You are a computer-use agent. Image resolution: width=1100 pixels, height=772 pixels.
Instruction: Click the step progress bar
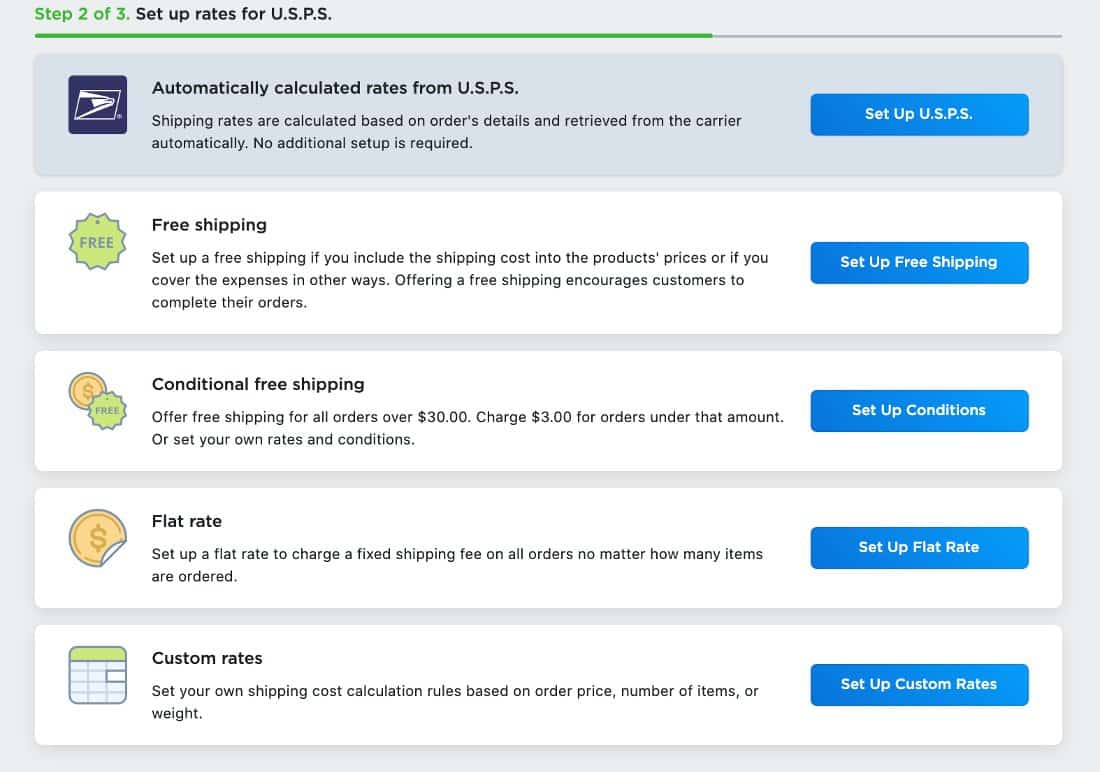pyautogui.click(x=548, y=35)
